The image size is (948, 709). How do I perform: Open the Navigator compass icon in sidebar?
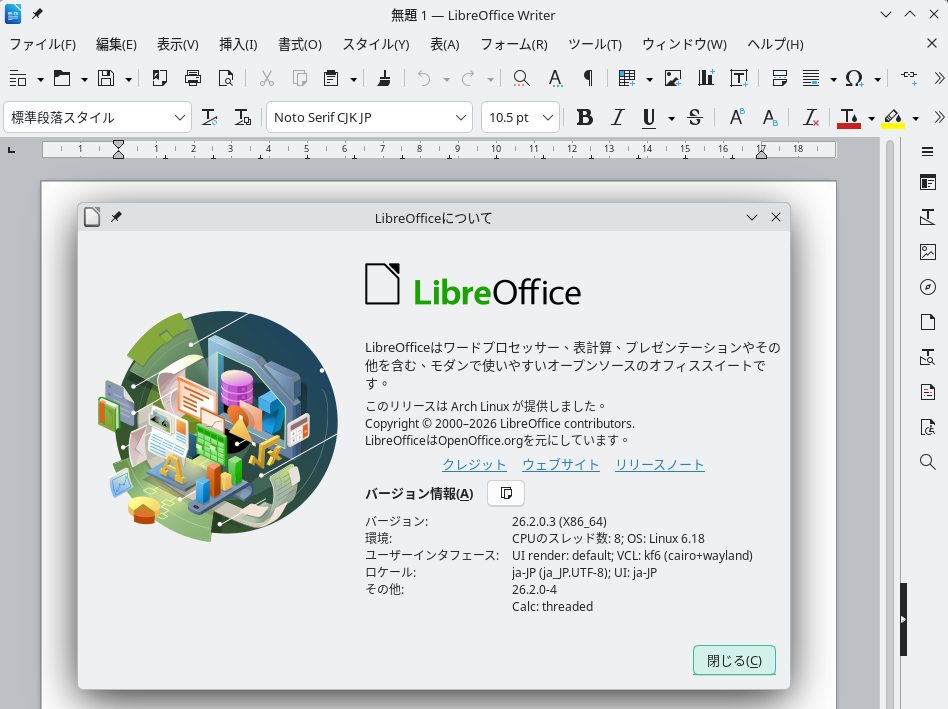click(927, 287)
